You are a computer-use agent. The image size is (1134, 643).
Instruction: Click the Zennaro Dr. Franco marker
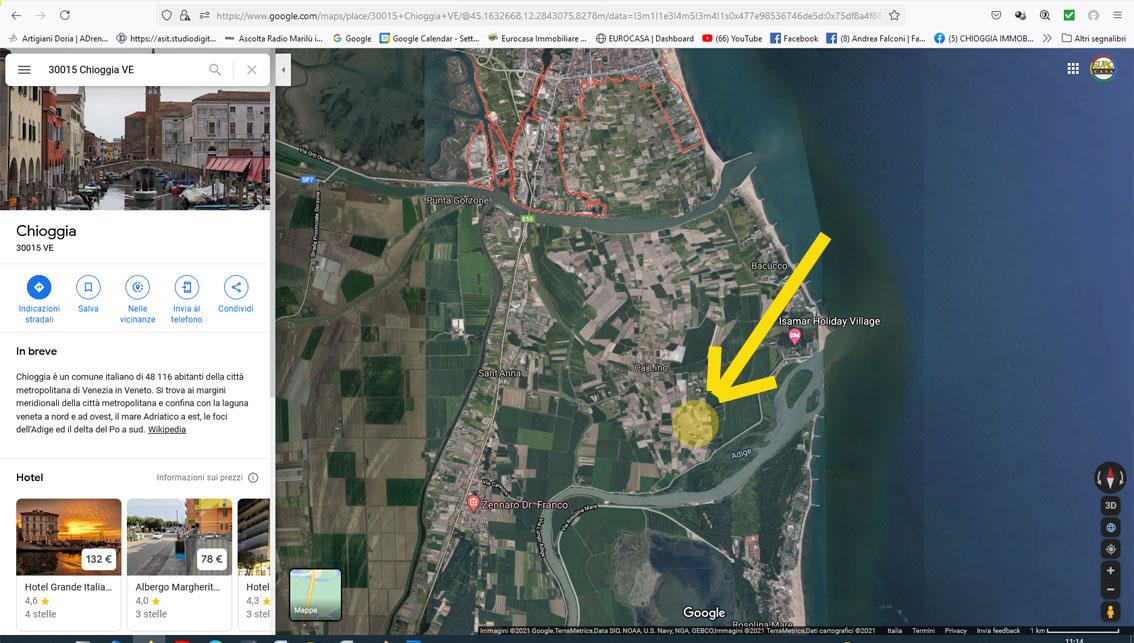click(x=473, y=503)
